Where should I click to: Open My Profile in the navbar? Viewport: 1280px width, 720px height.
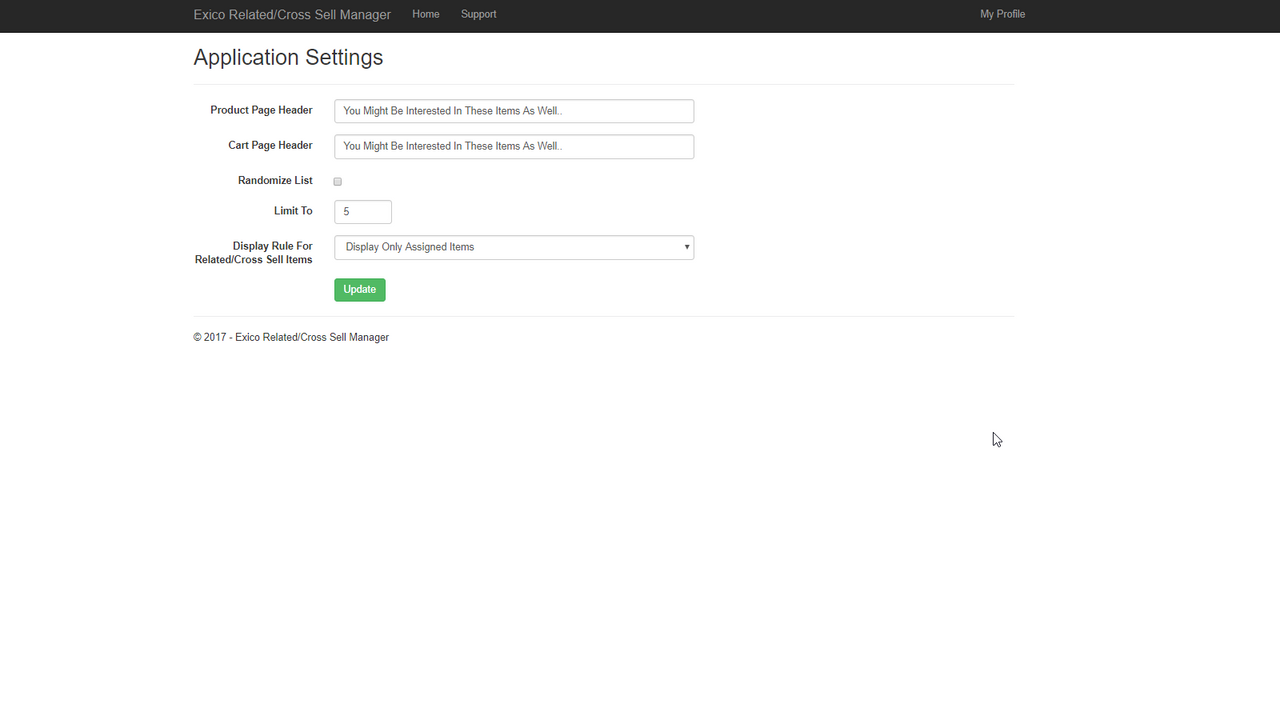coord(1002,14)
